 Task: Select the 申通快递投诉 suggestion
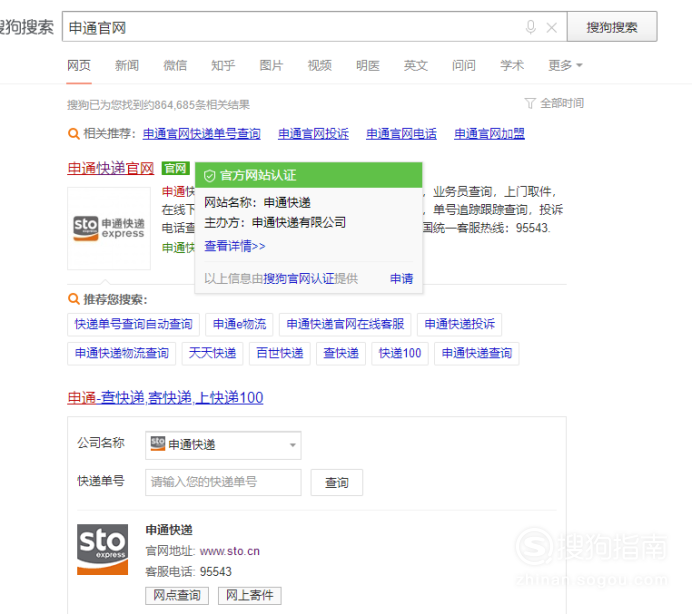pos(459,324)
